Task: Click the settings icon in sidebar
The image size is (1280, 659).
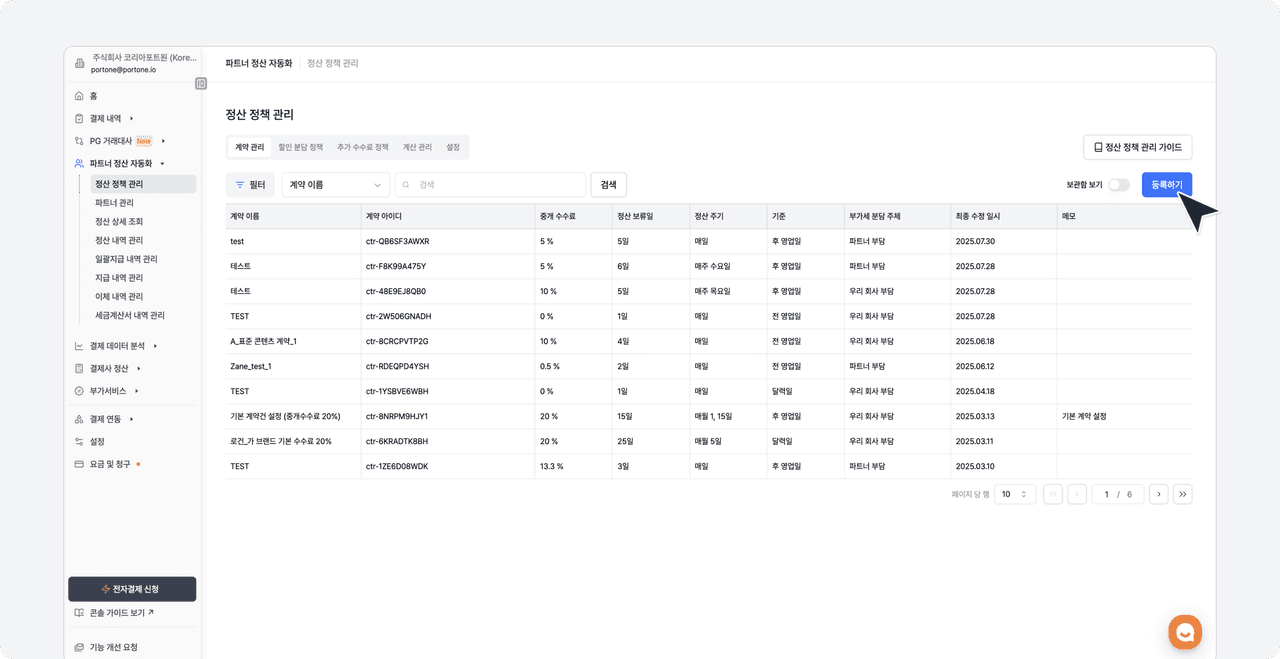Action: point(79,441)
